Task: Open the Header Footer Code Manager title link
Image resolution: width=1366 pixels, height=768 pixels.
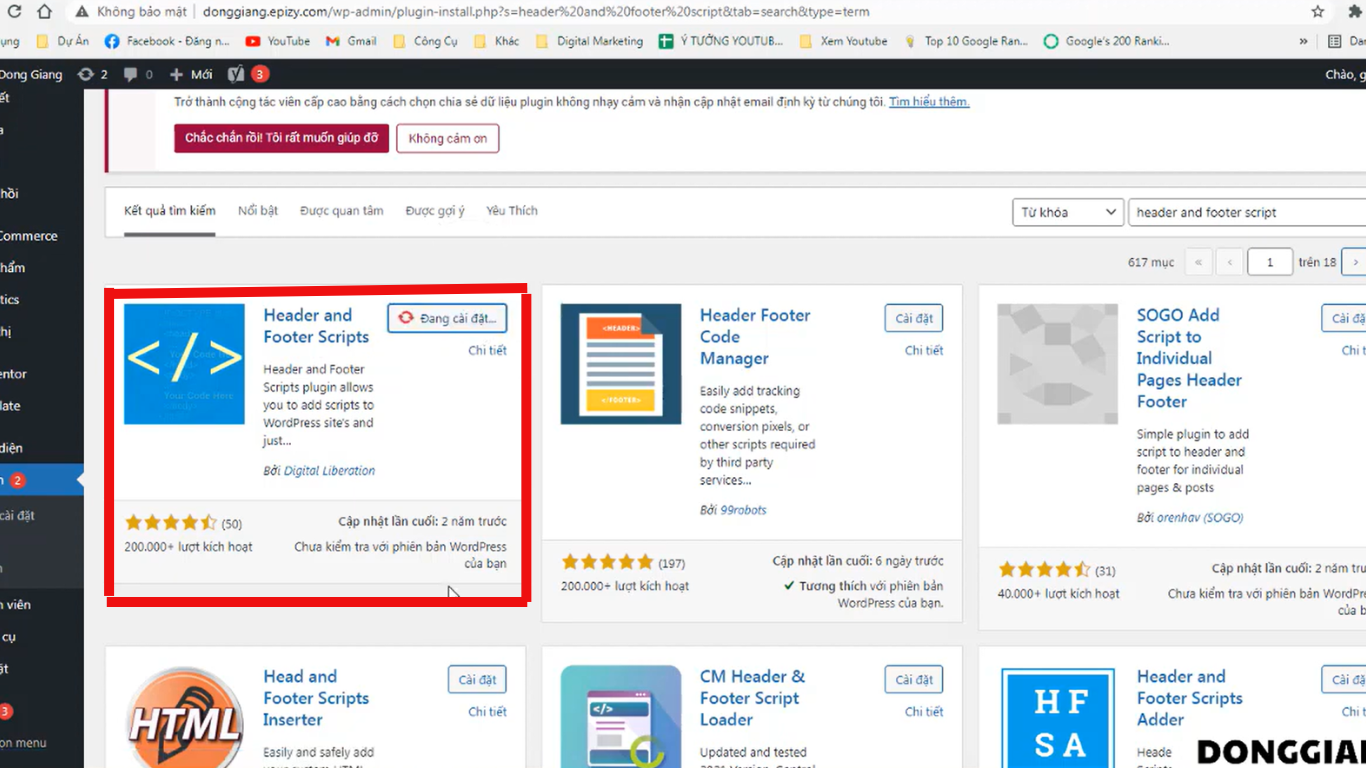Action: point(755,337)
